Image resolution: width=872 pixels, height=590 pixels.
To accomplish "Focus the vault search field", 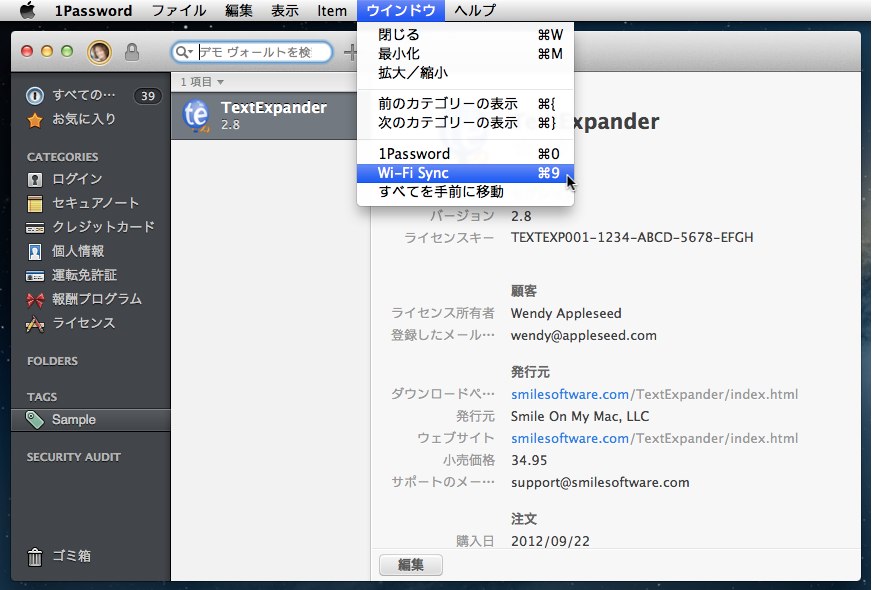I will click(x=252, y=52).
